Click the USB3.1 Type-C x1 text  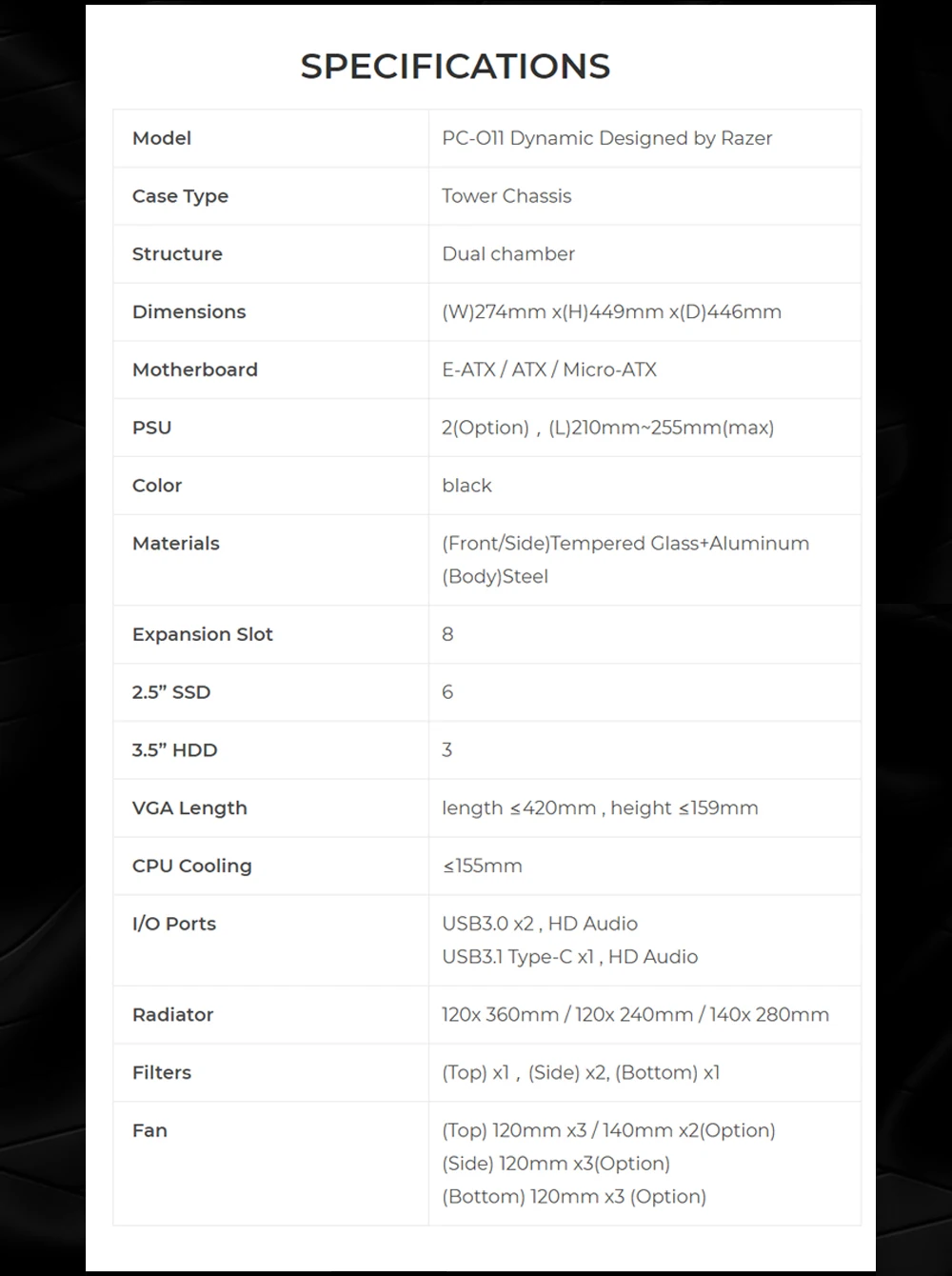pos(520,957)
